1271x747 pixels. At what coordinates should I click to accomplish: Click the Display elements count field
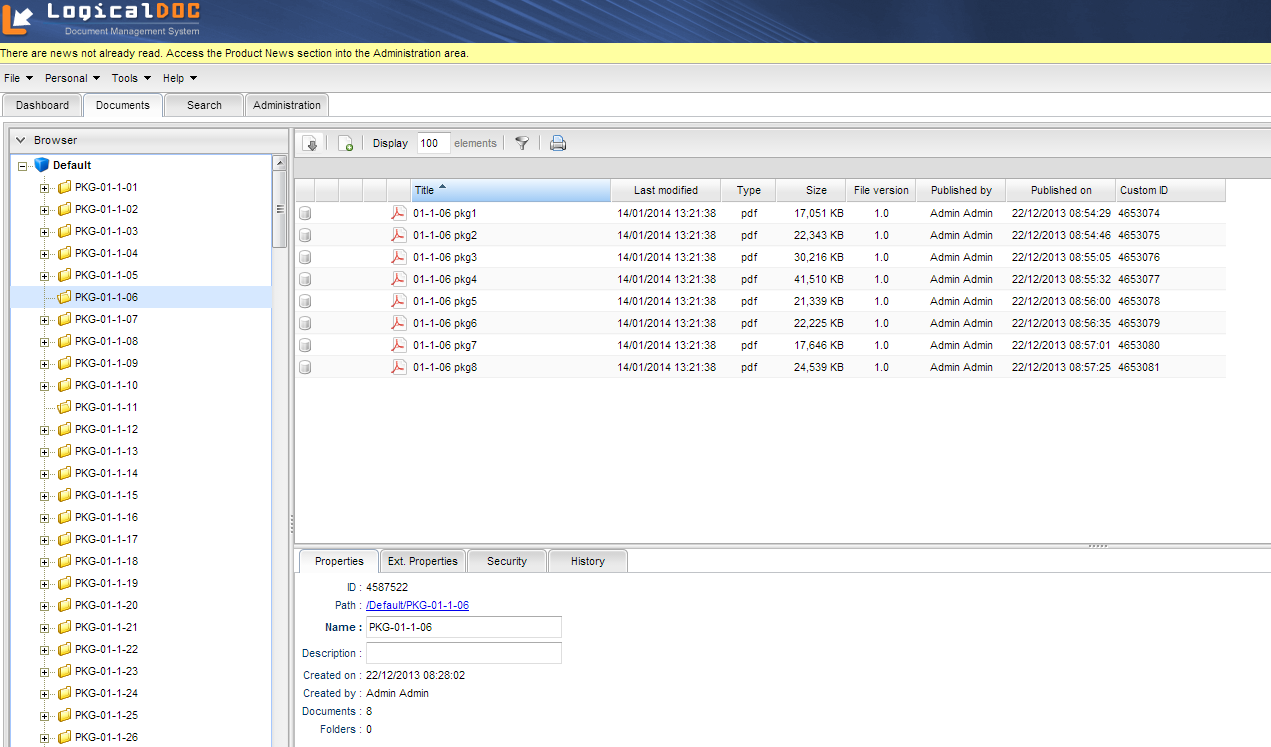434,143
